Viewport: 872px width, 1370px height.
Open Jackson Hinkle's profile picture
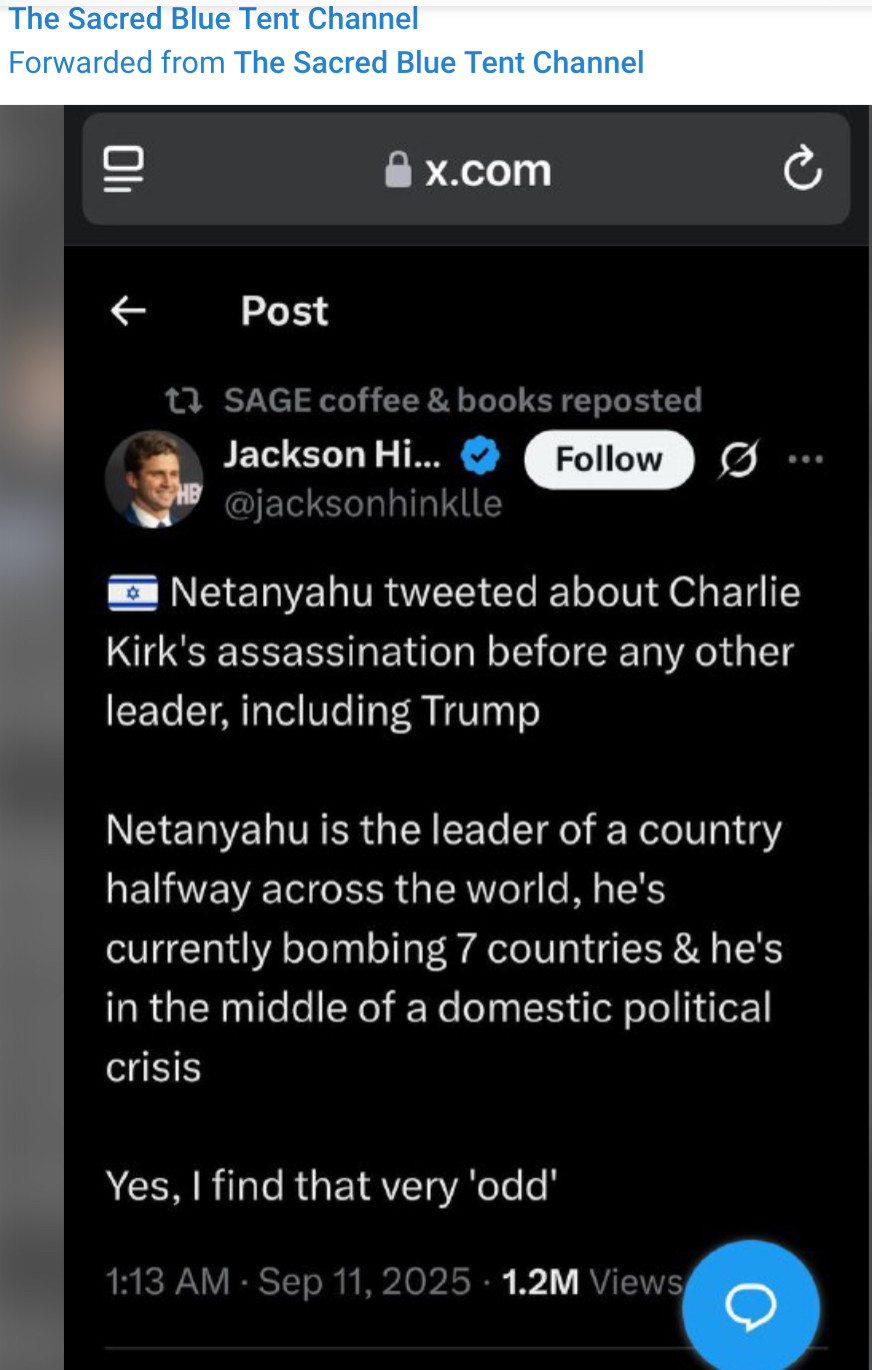(x=154, y=479)
